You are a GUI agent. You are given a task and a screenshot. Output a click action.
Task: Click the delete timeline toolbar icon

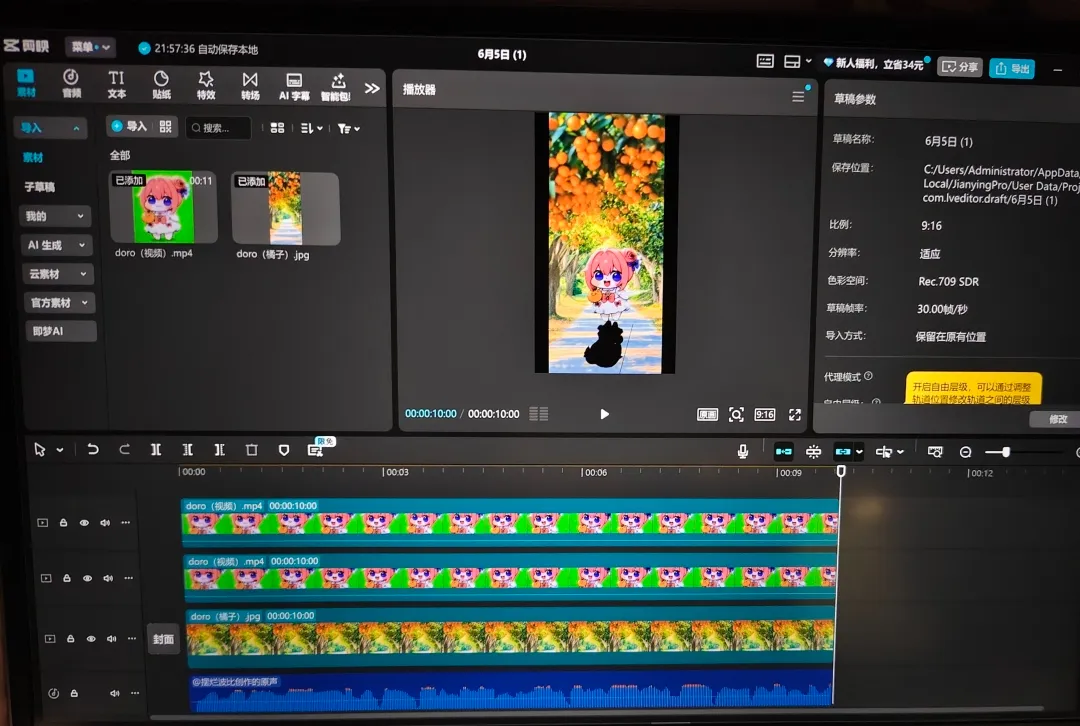pyautogui.click(x=251, y=450)
